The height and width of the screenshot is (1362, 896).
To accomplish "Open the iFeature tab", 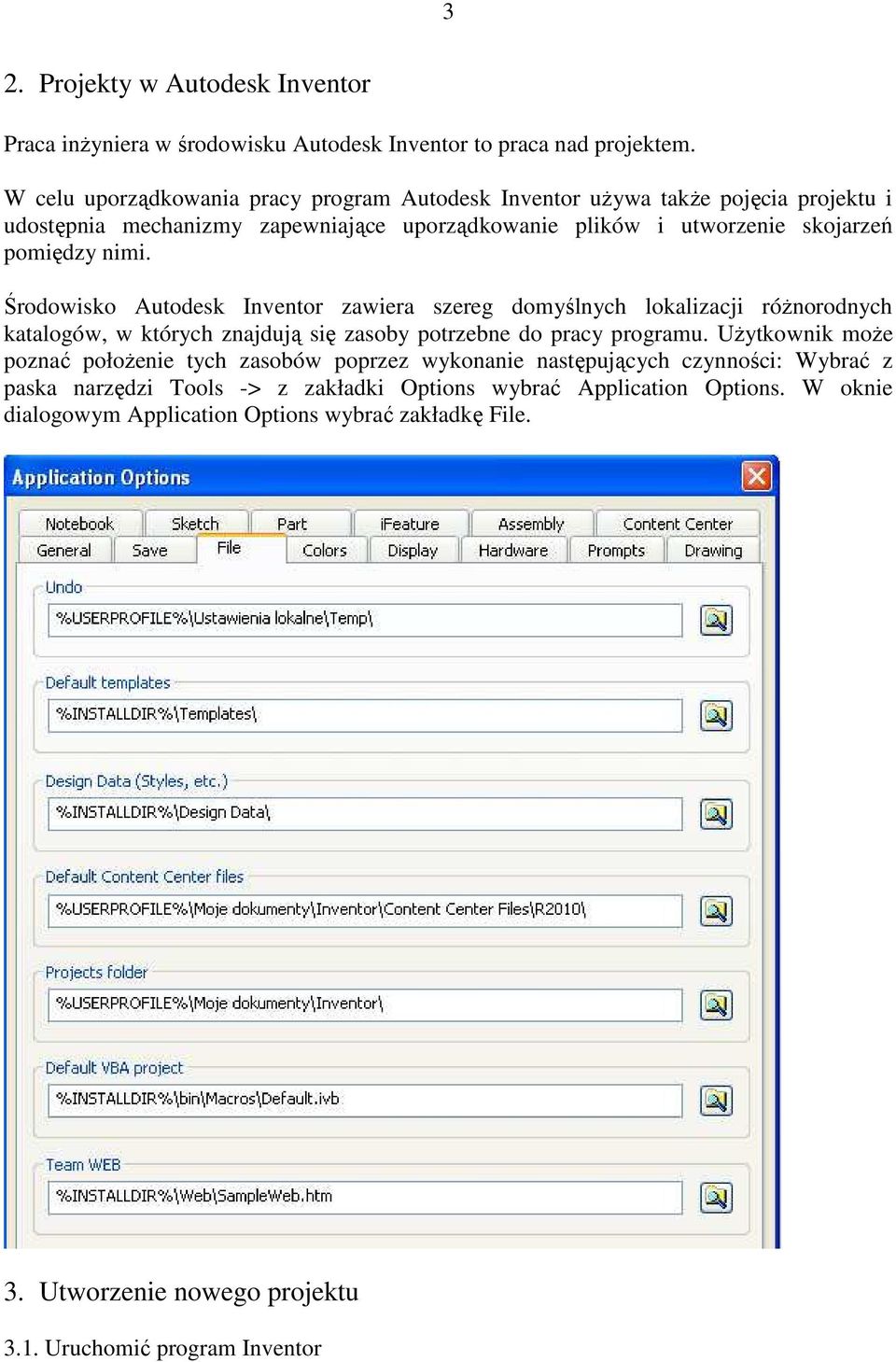I will (x=411, y=524).
